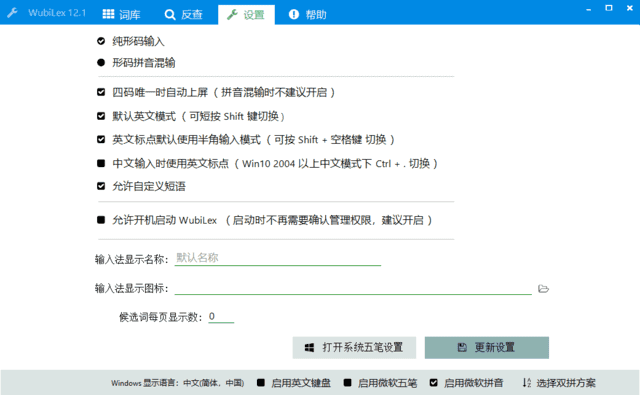The width and height of the screenshot is (640, 395).
Task: Click the WubiLex wrench logo icon
Action: tap(12, 13)
